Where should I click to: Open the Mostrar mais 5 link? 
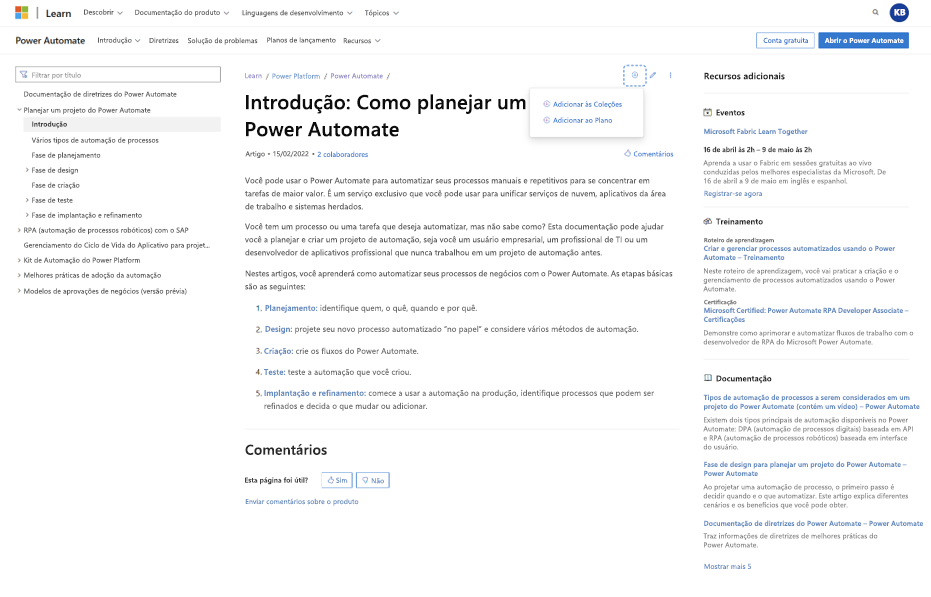[727, 565]
